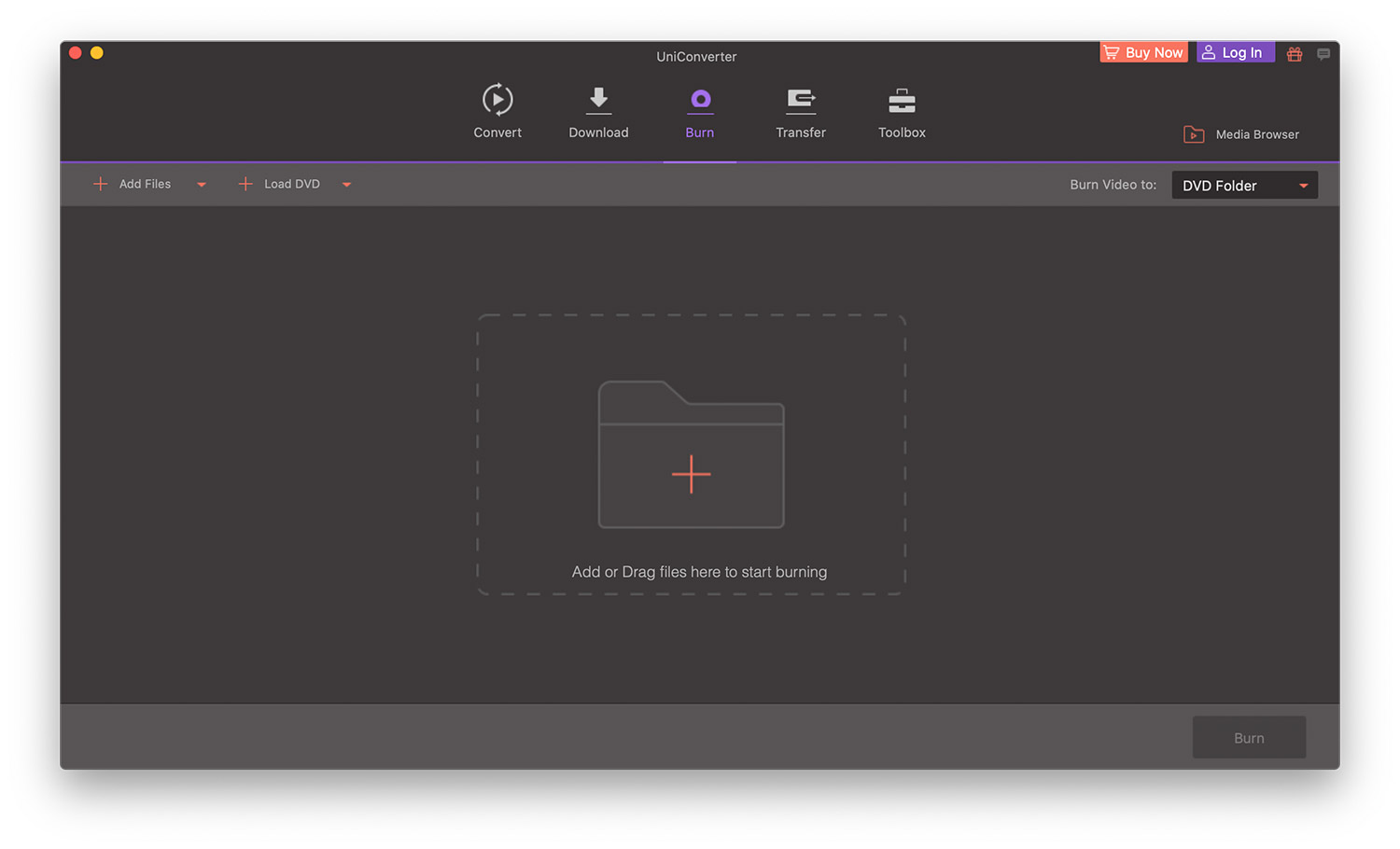
Task: Click the folder plus icon to add files
Action: (x=691, y=454)
